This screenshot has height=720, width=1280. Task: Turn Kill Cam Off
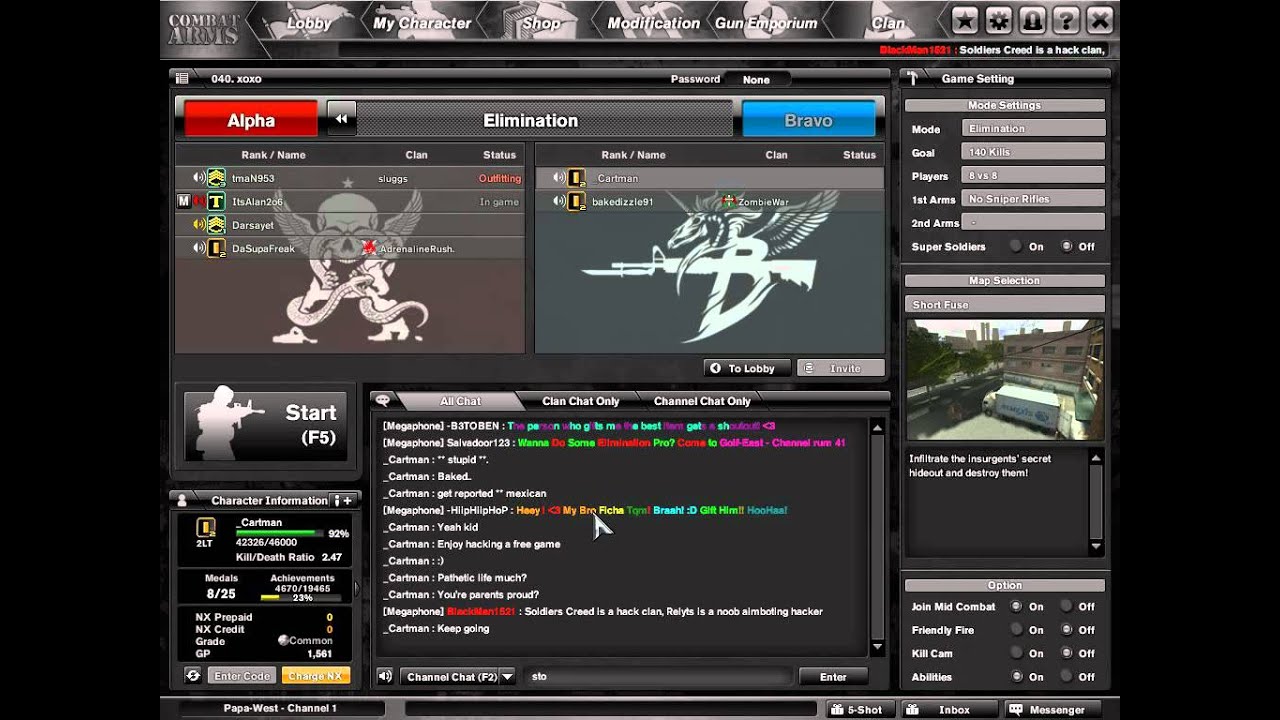coord(1066,653)
